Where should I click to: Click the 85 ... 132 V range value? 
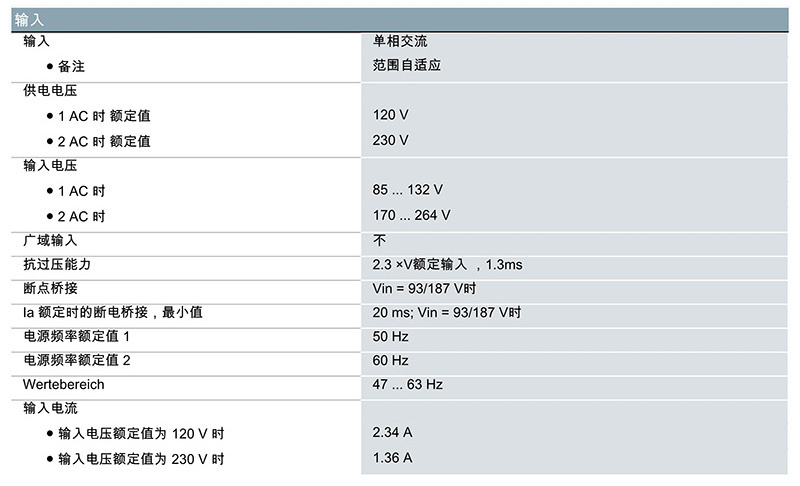(x=408, y=190)
